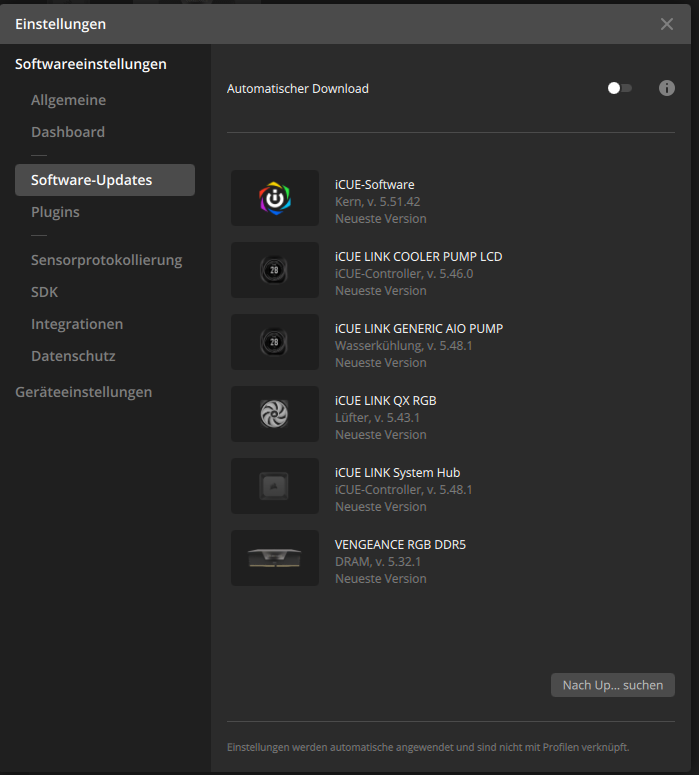The image size is (699, 775).
Task: Click the Nach Up... suchen button
Action: [612, 685]
